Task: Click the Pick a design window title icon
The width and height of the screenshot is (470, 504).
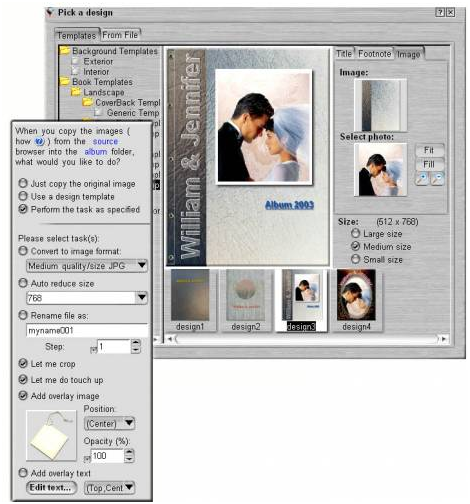Action: [50, 12]
